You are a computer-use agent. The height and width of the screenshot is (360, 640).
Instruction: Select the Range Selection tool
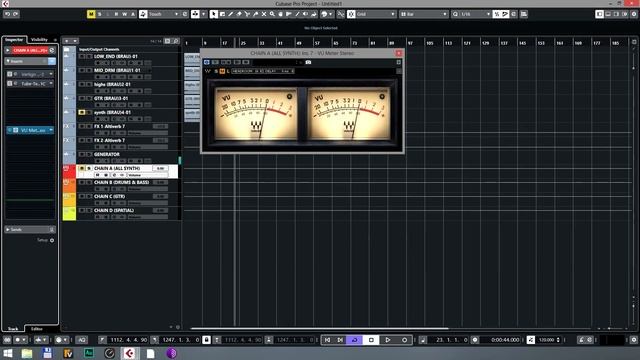coord(222,14)
